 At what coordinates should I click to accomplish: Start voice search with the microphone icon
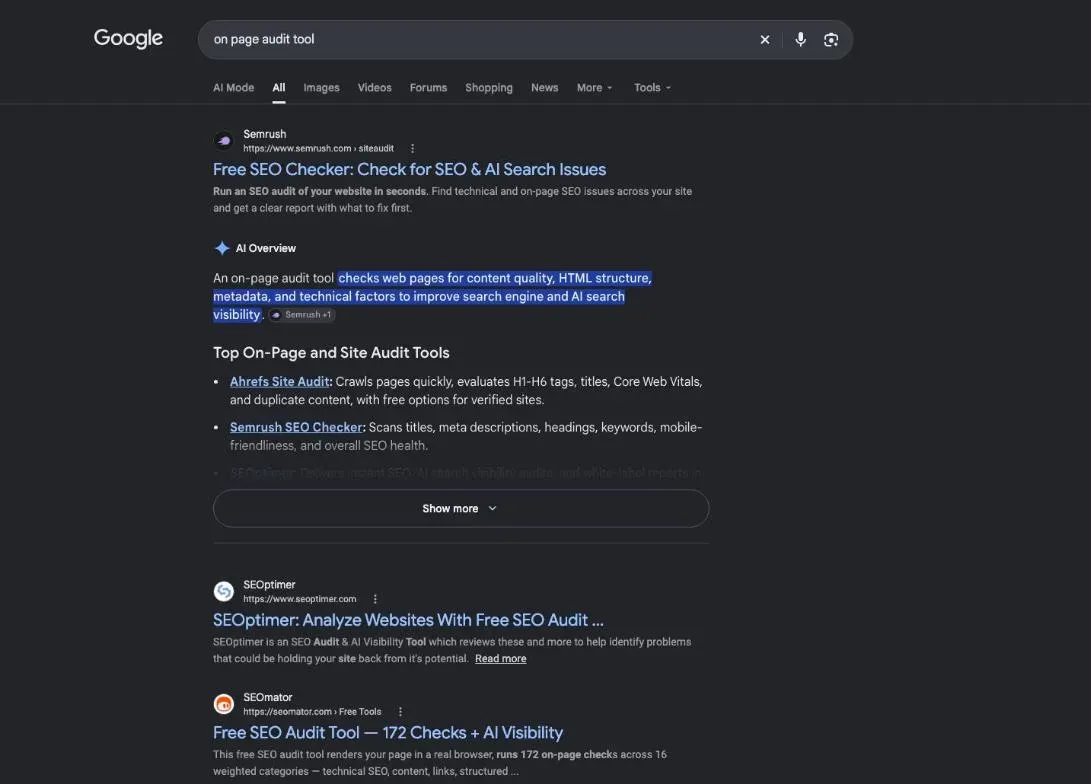pos(800,40)
